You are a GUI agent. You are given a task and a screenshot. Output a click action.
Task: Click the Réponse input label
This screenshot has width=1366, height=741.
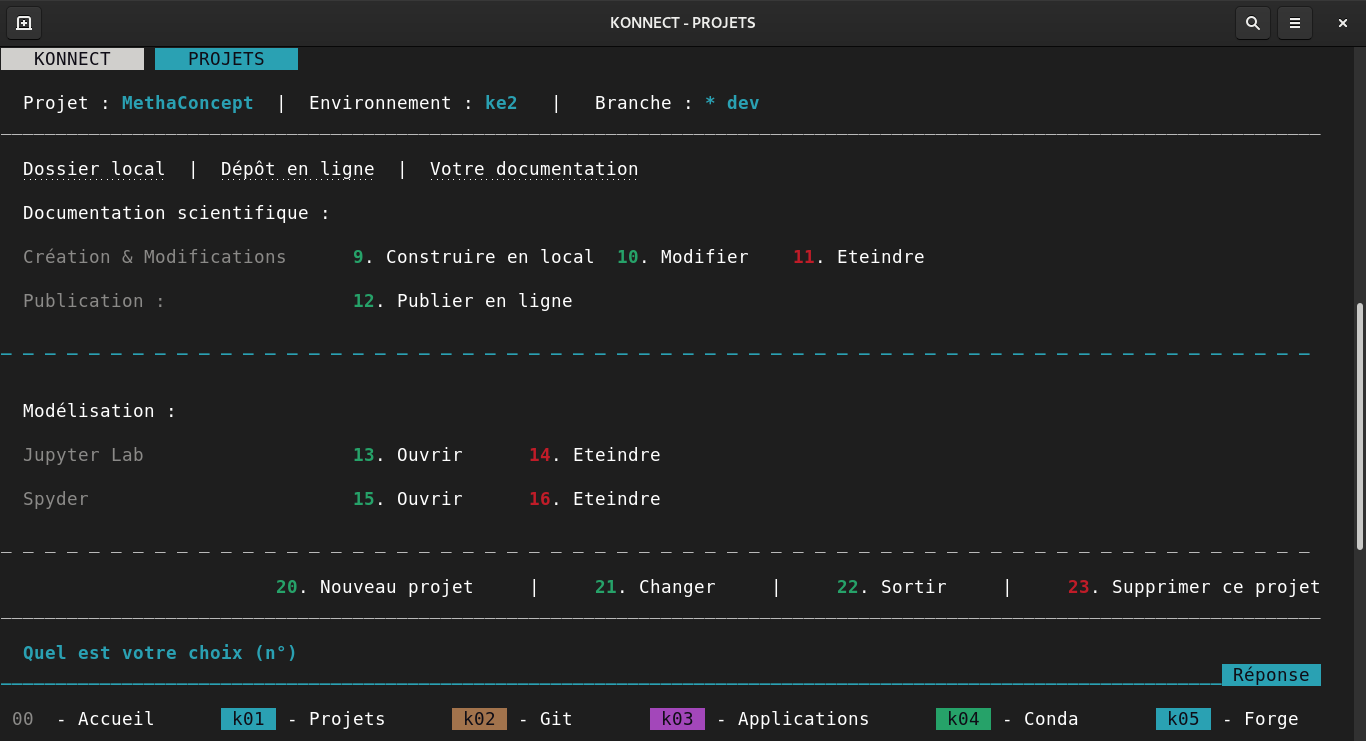point(1270,675)
